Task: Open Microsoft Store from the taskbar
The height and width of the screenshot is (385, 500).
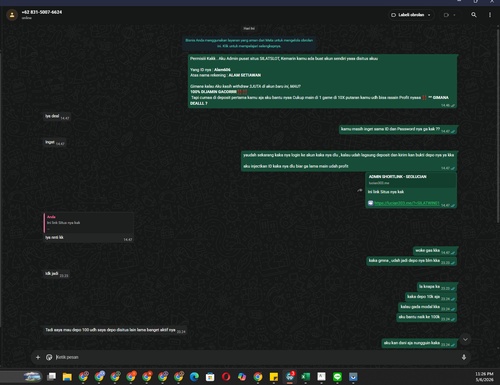Action: pos(210,377)
